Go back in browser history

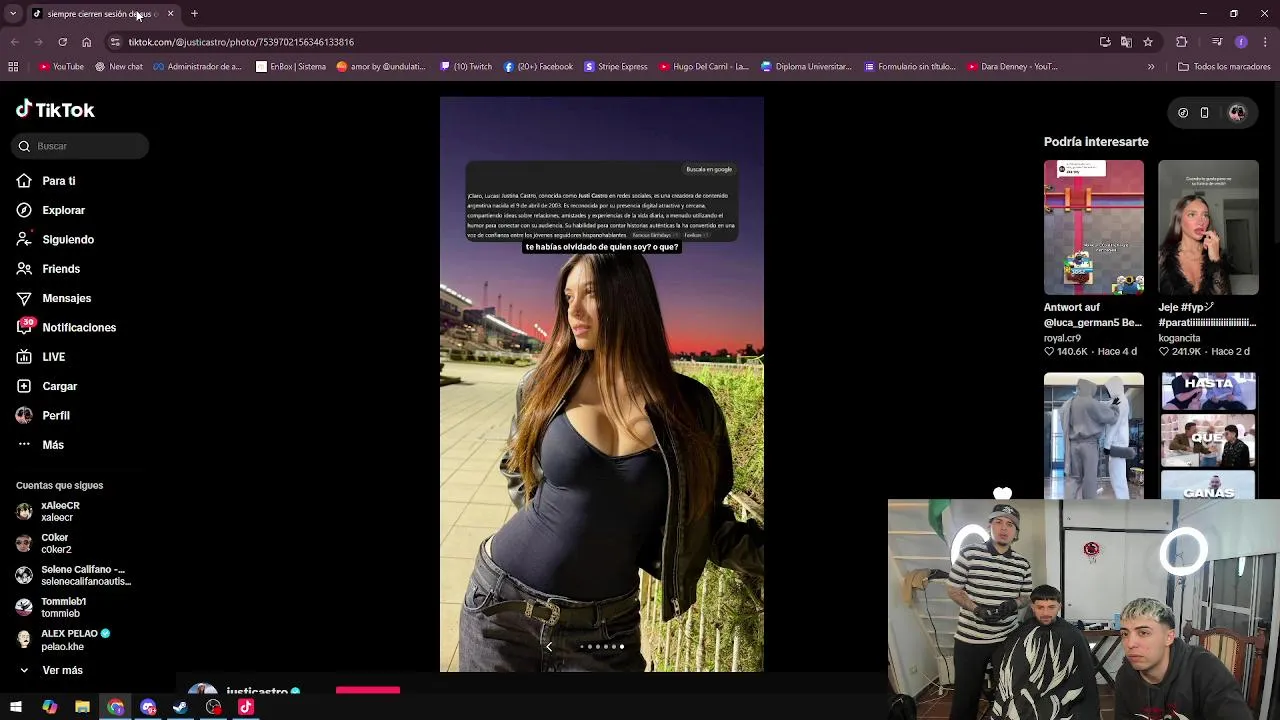coord(14,42)
